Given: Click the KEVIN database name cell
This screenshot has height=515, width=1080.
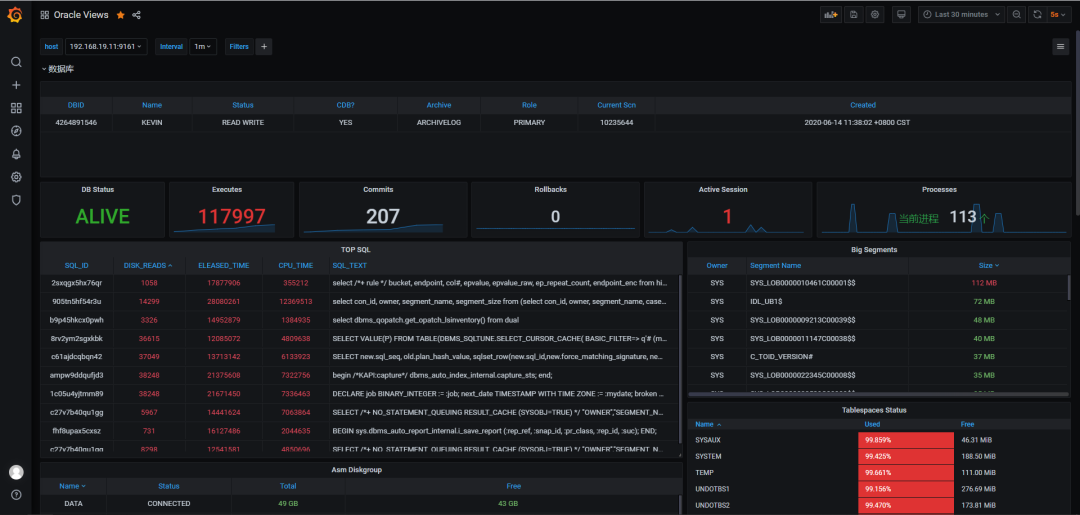Looking at the screenshot, I should [x=152, y=123].
